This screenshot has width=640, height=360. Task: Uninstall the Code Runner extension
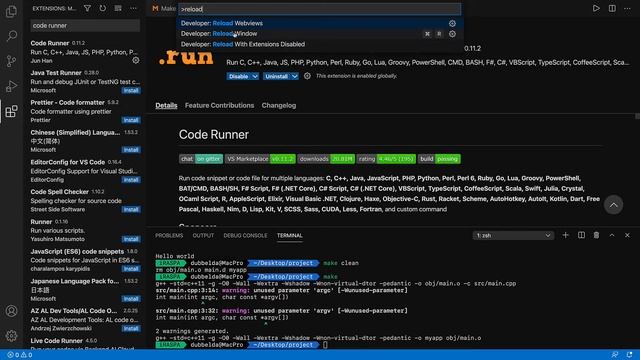click(x=276, y=76)
